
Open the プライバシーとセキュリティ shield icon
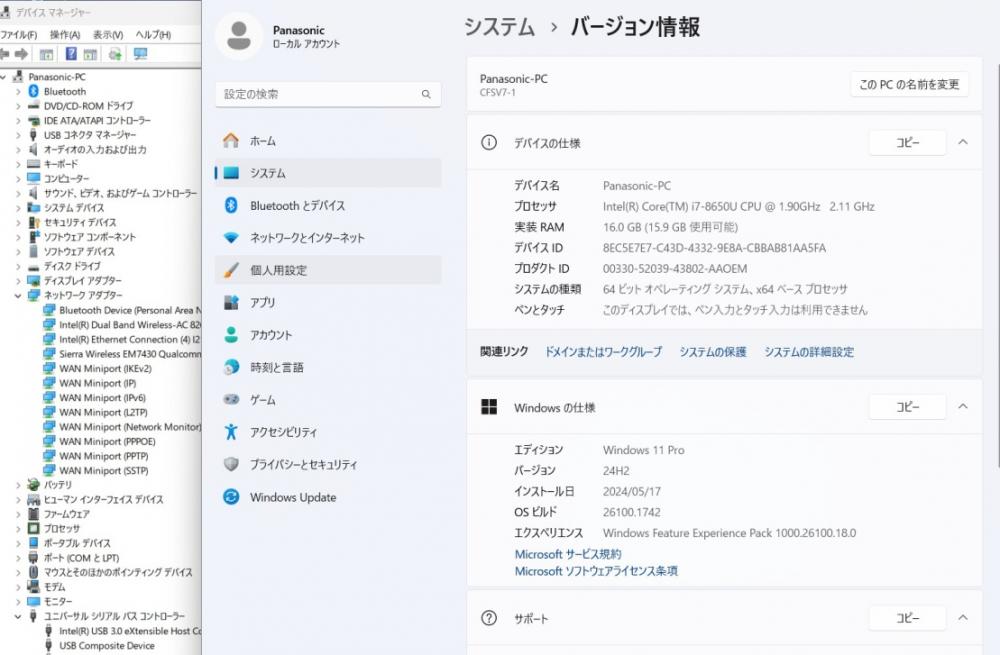pyautogui.click(x=231, y=464)
